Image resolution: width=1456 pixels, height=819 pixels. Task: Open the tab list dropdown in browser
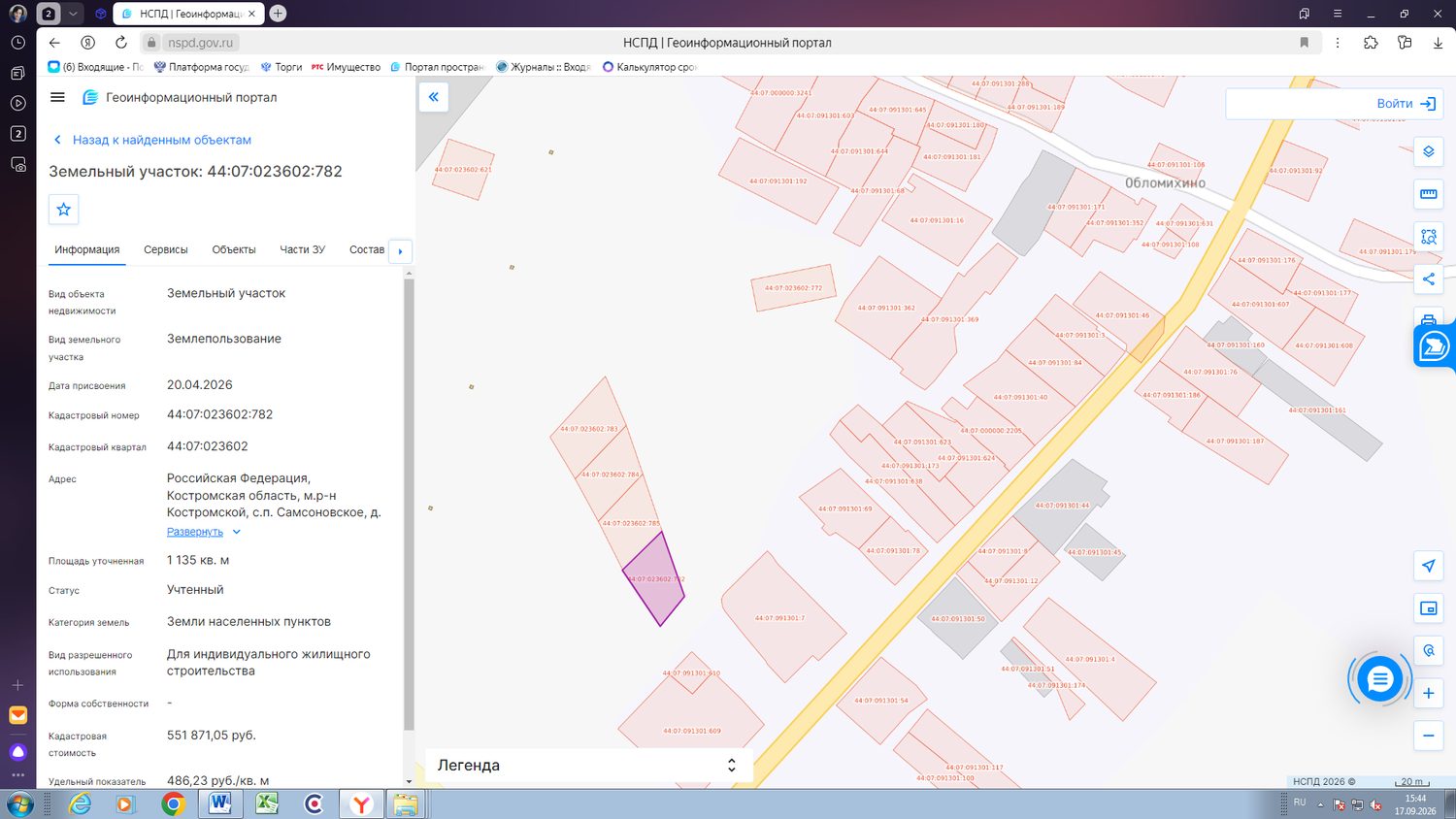click(73, 14)
